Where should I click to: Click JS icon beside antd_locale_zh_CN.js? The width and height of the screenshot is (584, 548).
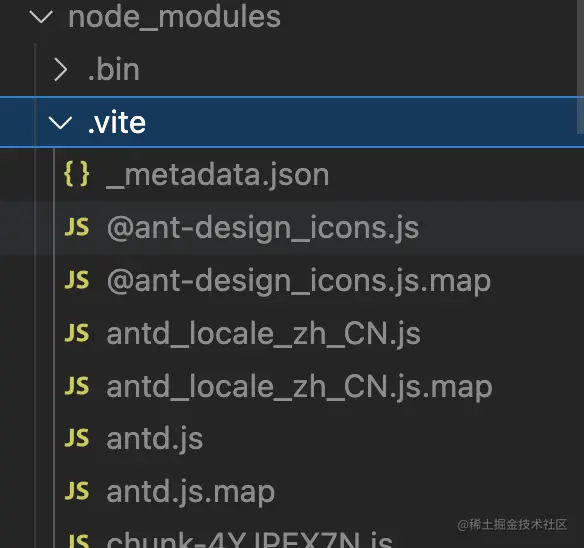pyautogui.click(x=77, y=333)
